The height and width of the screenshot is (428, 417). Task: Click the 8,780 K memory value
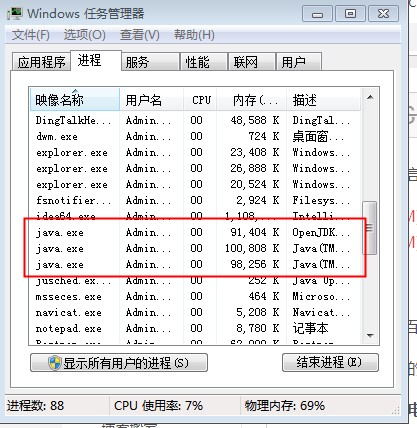click(258, 328)
